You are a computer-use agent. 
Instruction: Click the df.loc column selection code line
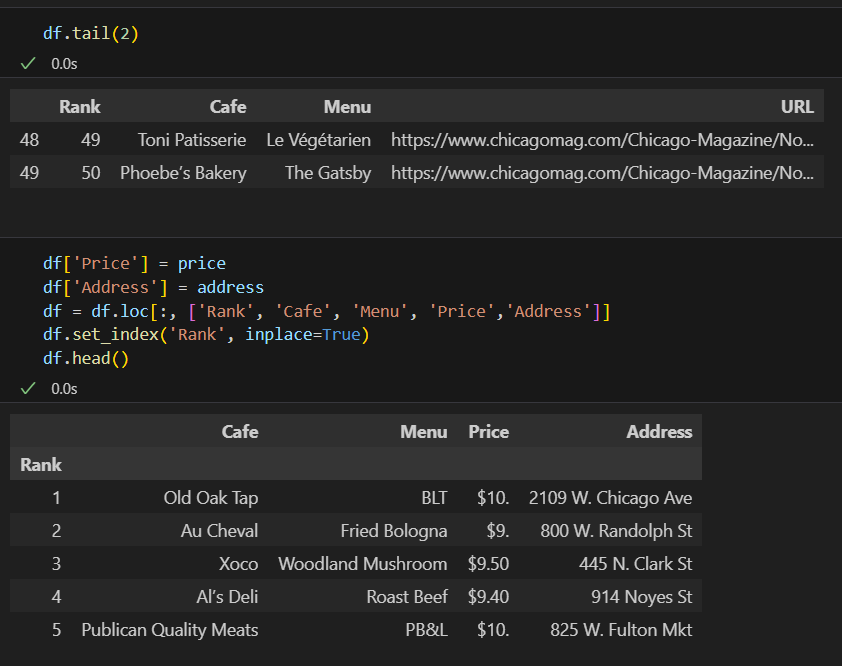[326, 311]
